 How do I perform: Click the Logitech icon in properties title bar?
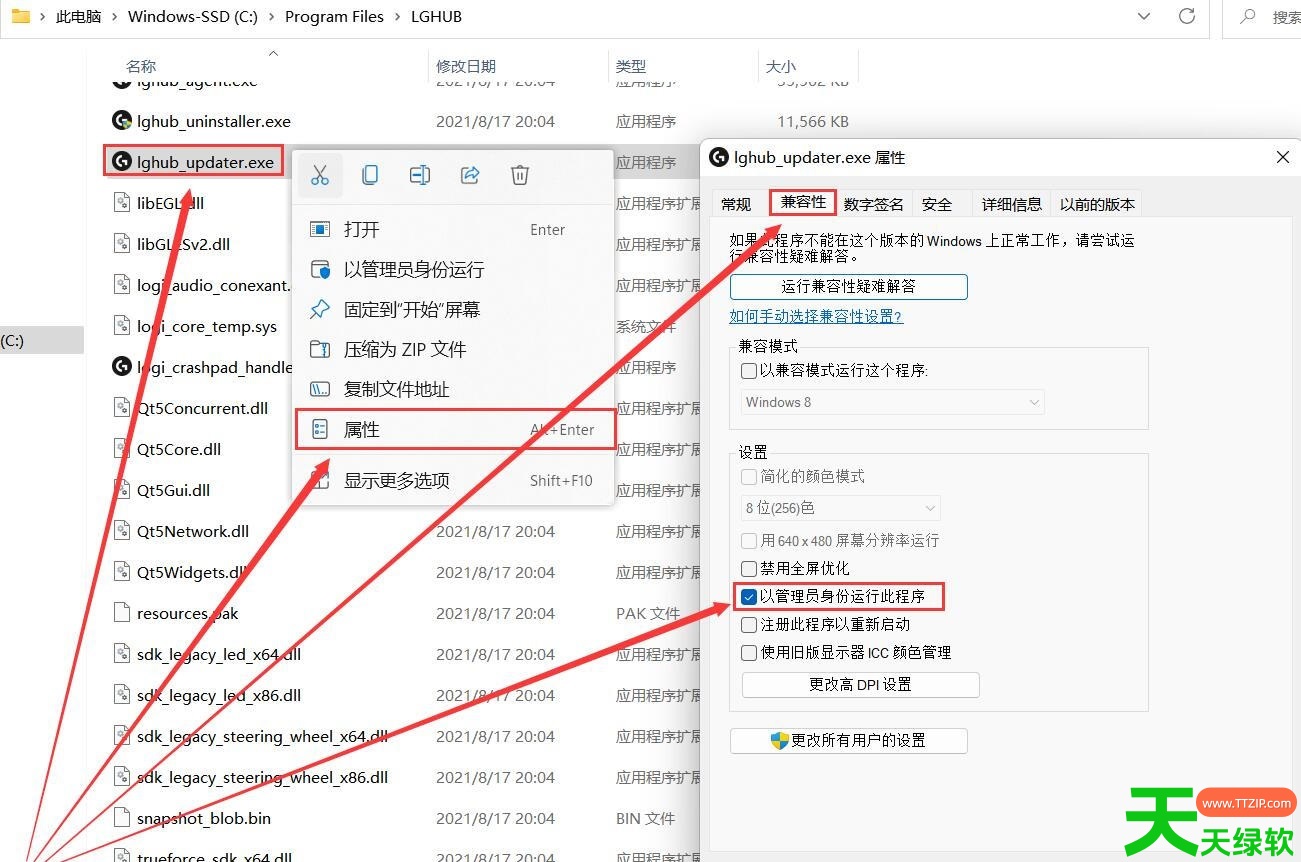coord(718,157)
